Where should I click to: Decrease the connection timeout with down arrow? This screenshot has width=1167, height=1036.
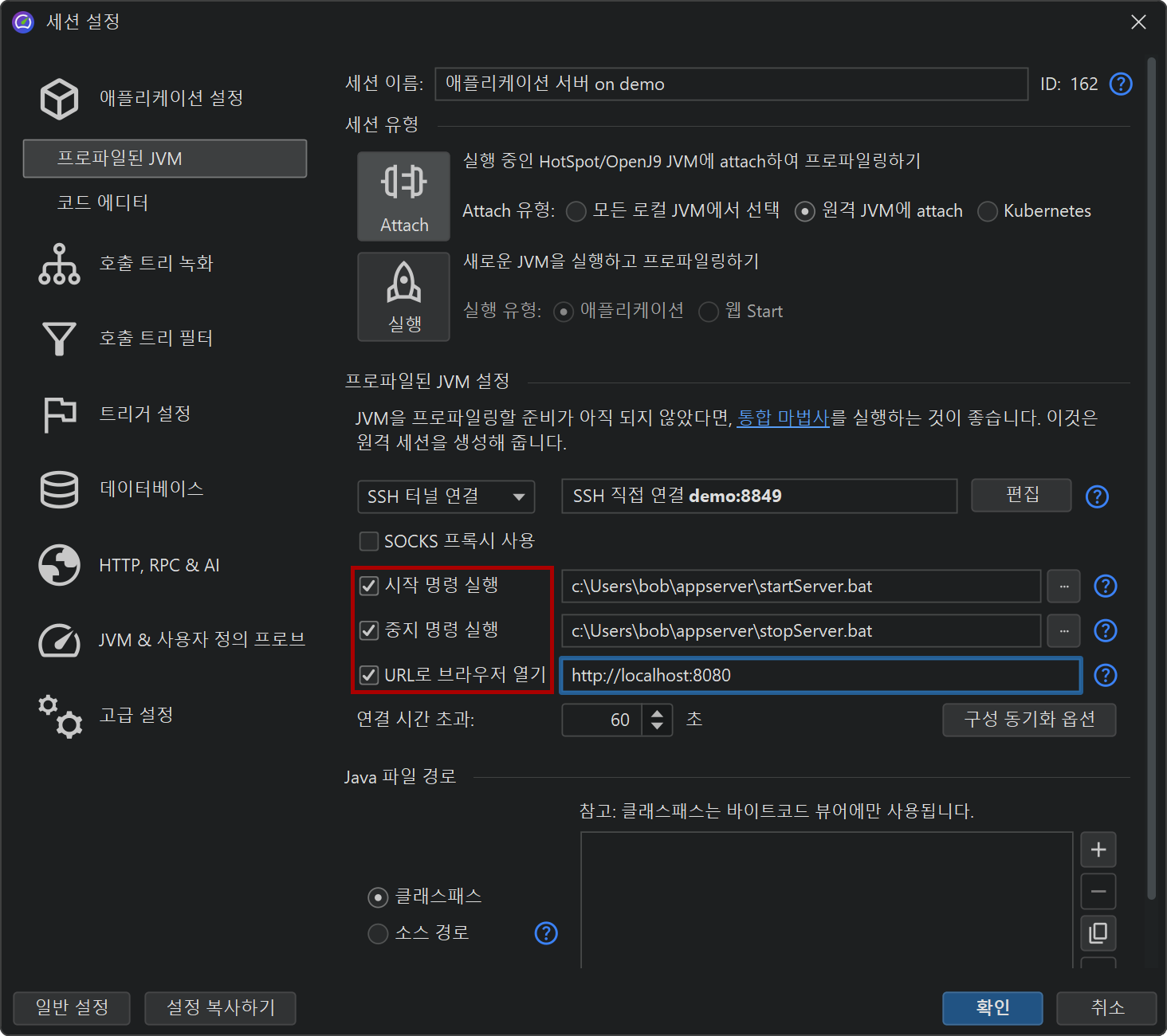tap(657, 726)
